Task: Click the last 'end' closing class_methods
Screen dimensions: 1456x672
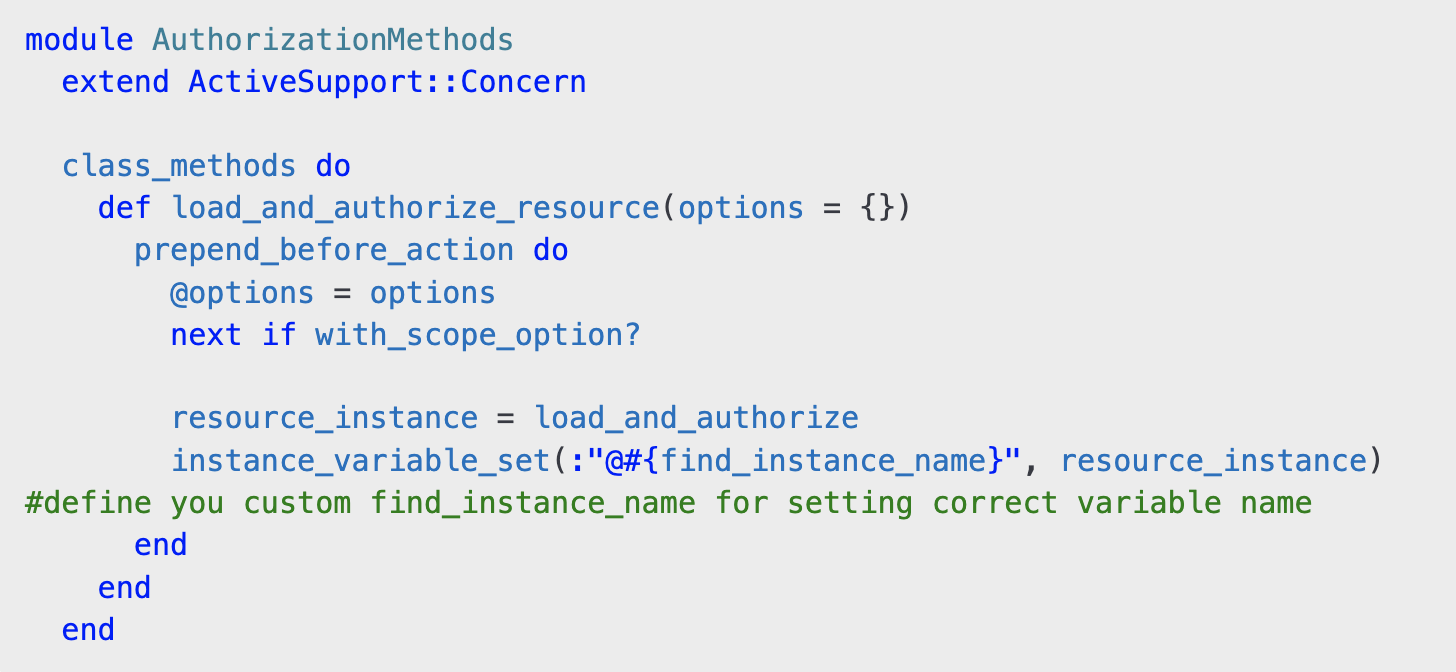Action: pos(88,630)
